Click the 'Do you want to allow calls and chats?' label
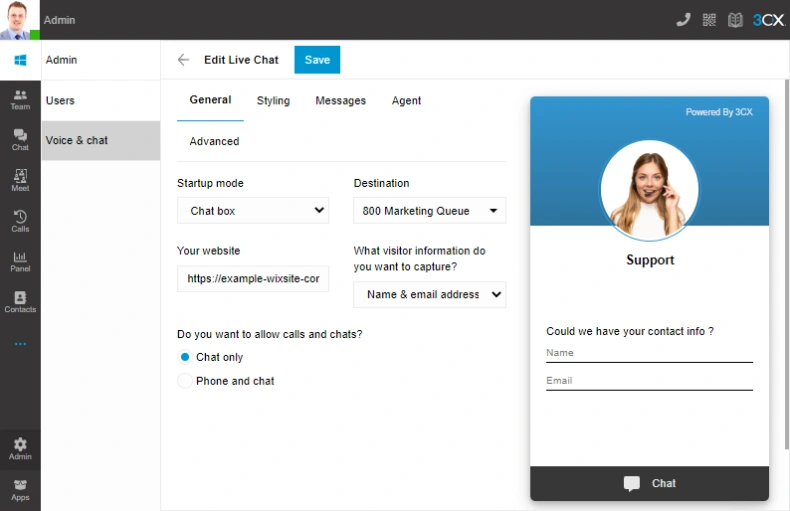This screenshot has width=790, height=511. point(270,334)
